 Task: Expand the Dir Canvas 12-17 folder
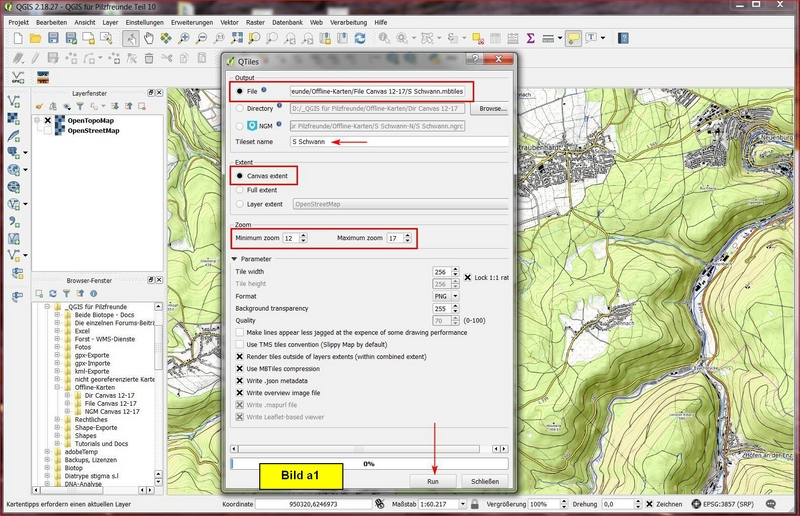(67, 395)
